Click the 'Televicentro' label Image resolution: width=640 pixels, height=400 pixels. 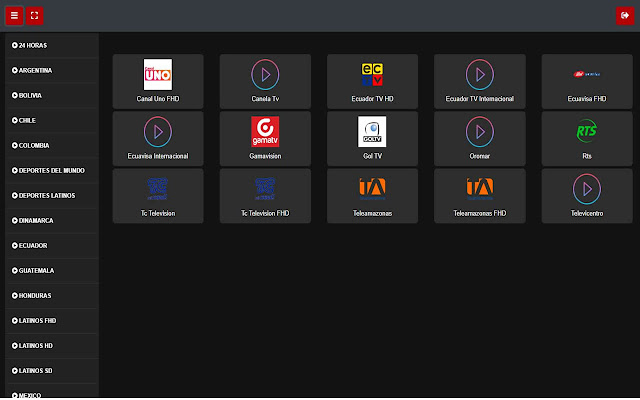tap(587, 213)
